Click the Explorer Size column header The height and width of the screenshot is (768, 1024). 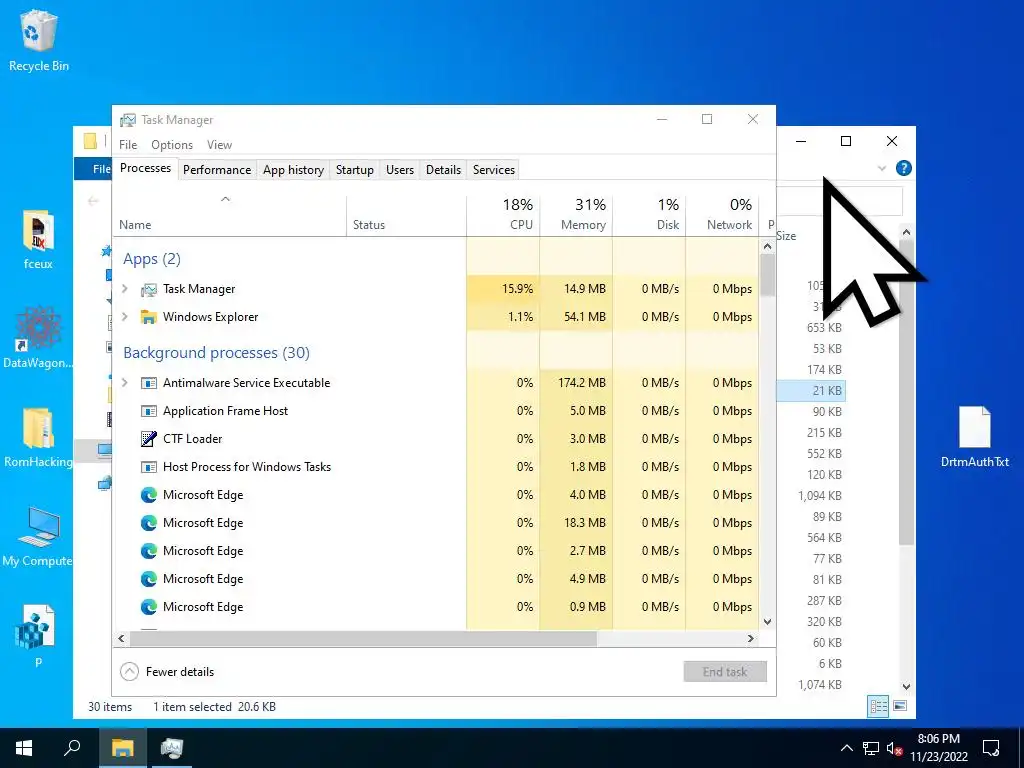pyautogui.click(x=786, y=236)
